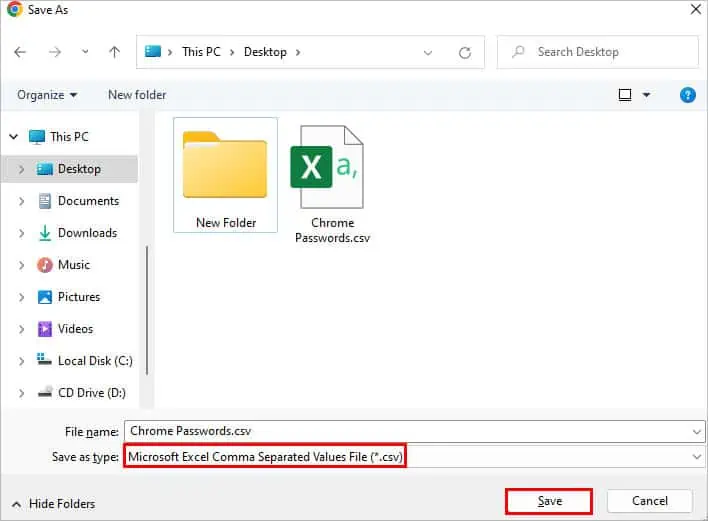Select Desktop in address breadcrumb
708x521 pixels.
click(265, 52)
